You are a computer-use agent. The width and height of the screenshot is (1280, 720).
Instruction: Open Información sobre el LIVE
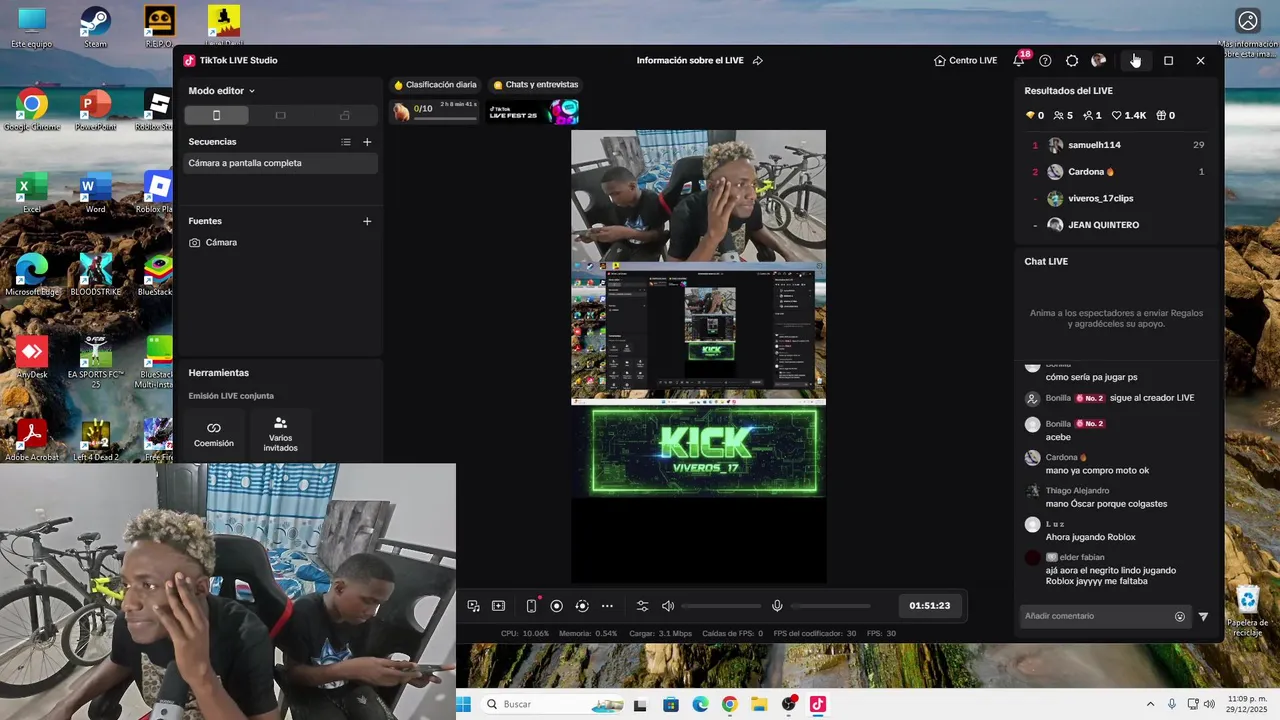pyautogui.click(x=690, y=61)
